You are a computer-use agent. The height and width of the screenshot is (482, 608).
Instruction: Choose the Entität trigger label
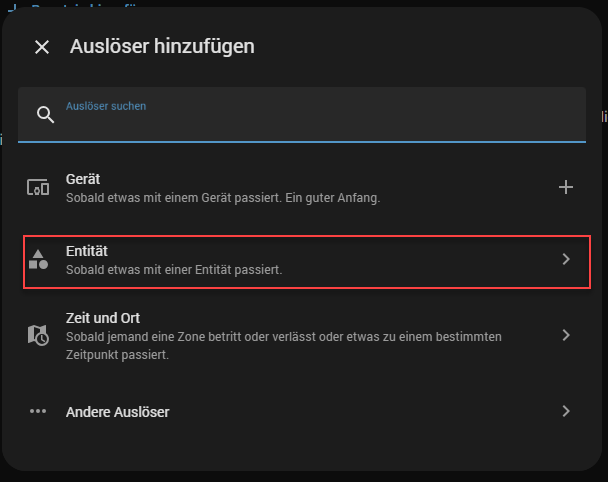pyautogui.click(x=86, y=250)
